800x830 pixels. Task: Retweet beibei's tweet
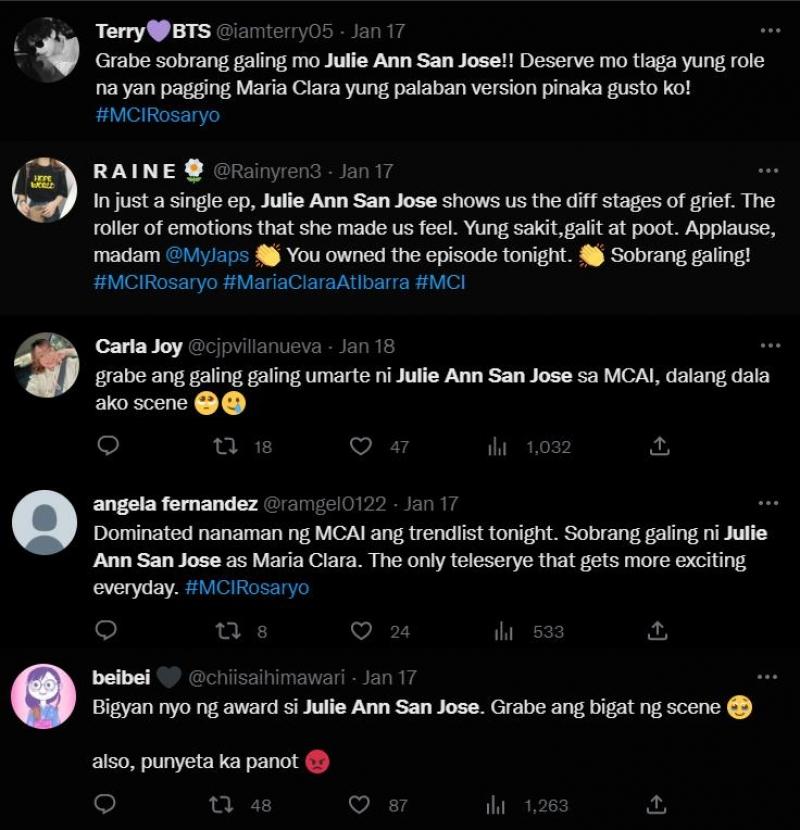click(226, 804)
